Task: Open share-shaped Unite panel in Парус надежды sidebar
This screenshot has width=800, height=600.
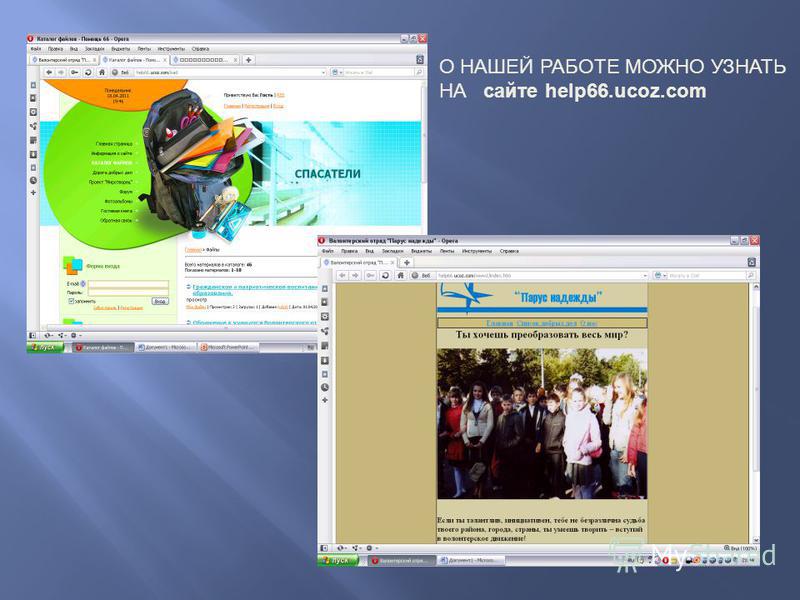Action: point(324,331)
